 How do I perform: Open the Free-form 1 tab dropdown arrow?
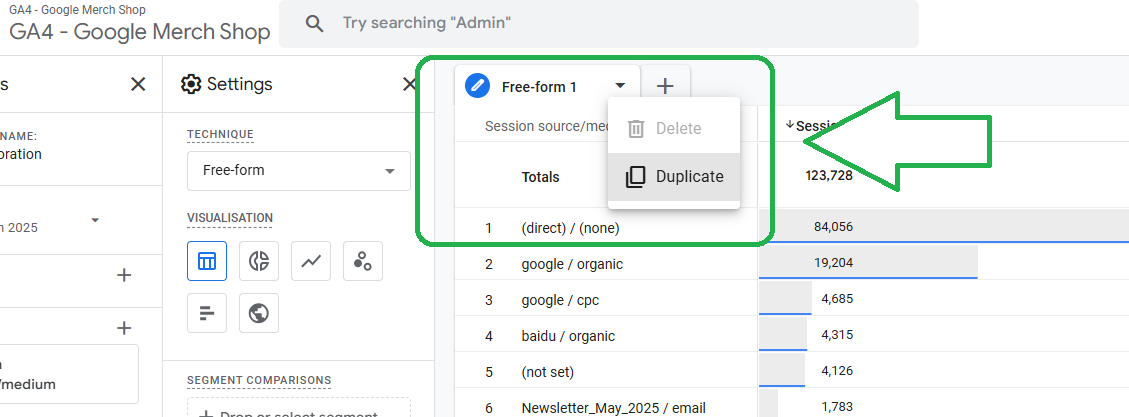tap(620, 86)
